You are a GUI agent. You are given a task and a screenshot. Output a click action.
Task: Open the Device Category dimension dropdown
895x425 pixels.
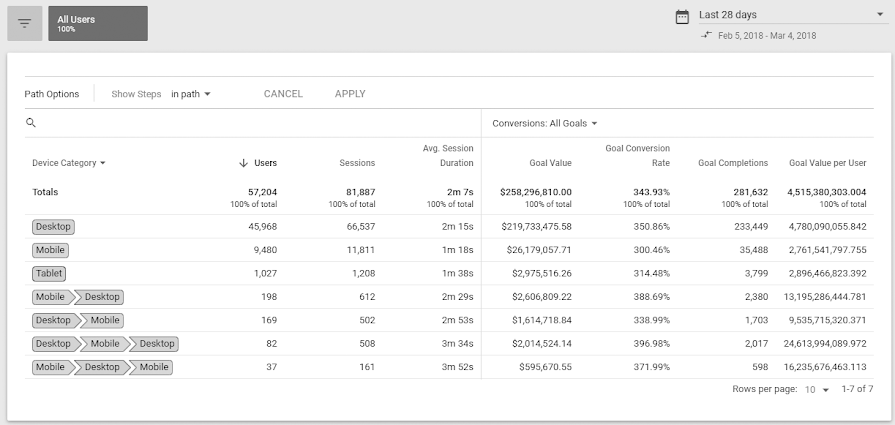pos(69,163)
